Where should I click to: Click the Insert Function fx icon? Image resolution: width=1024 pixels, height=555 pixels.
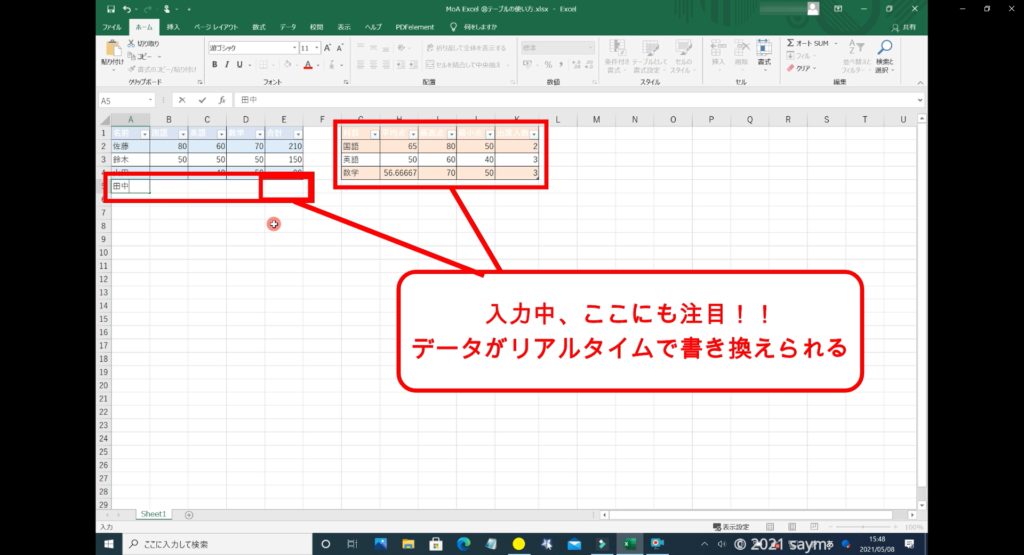(220, 100)
